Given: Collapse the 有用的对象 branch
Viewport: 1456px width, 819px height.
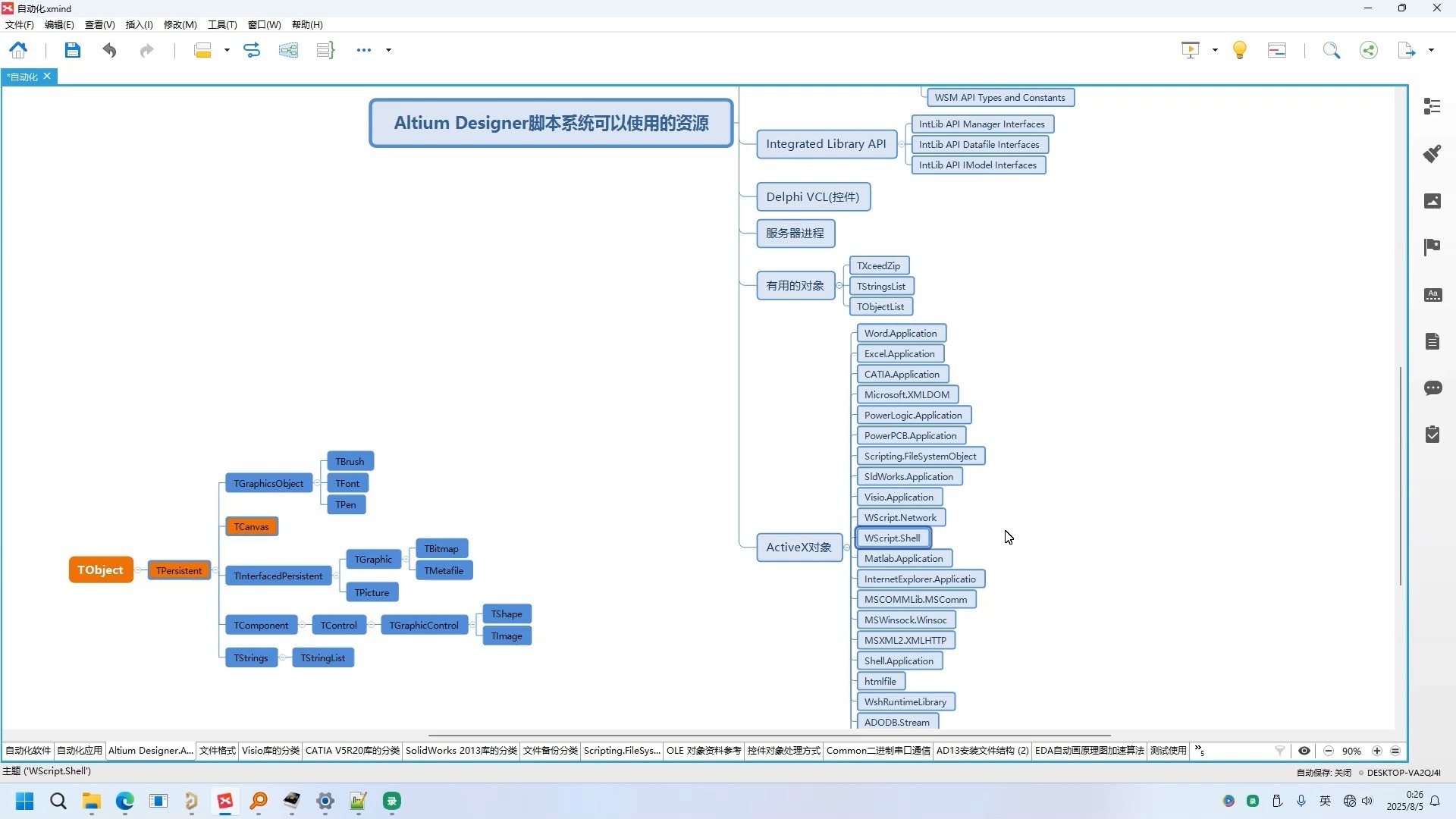Looking at the screenshot, I should point(839,286).
